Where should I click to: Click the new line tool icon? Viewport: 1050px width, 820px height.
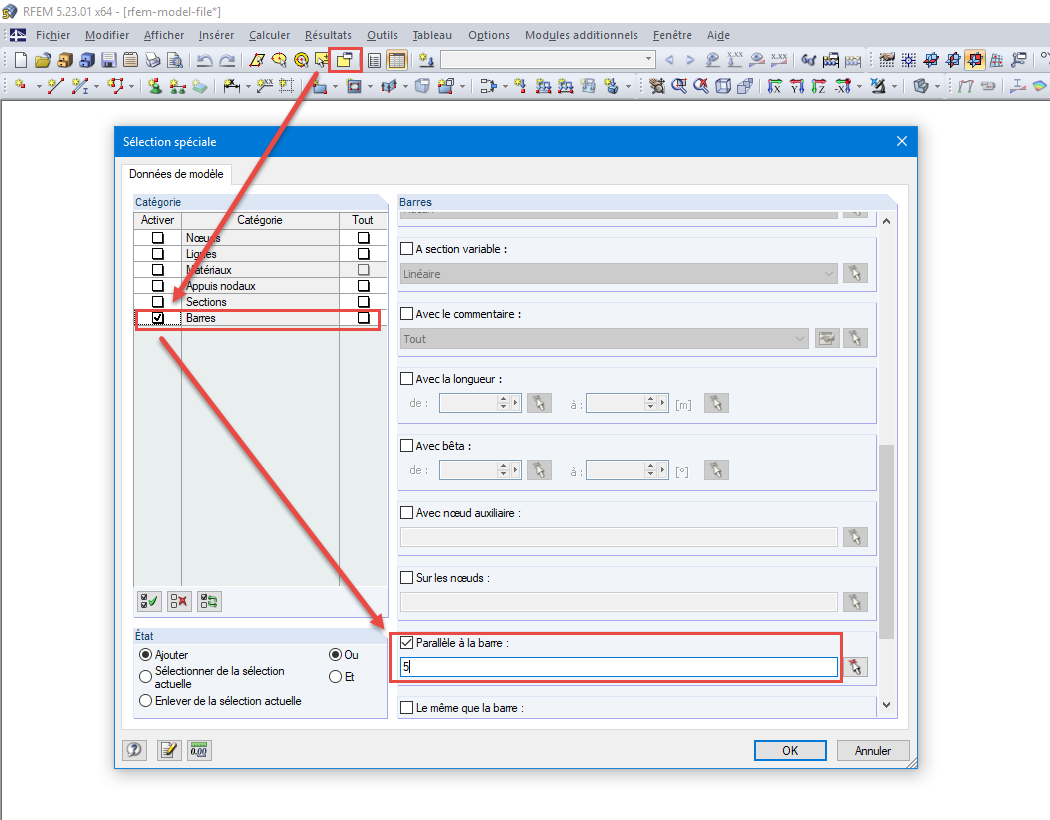[x=56, y=86]
